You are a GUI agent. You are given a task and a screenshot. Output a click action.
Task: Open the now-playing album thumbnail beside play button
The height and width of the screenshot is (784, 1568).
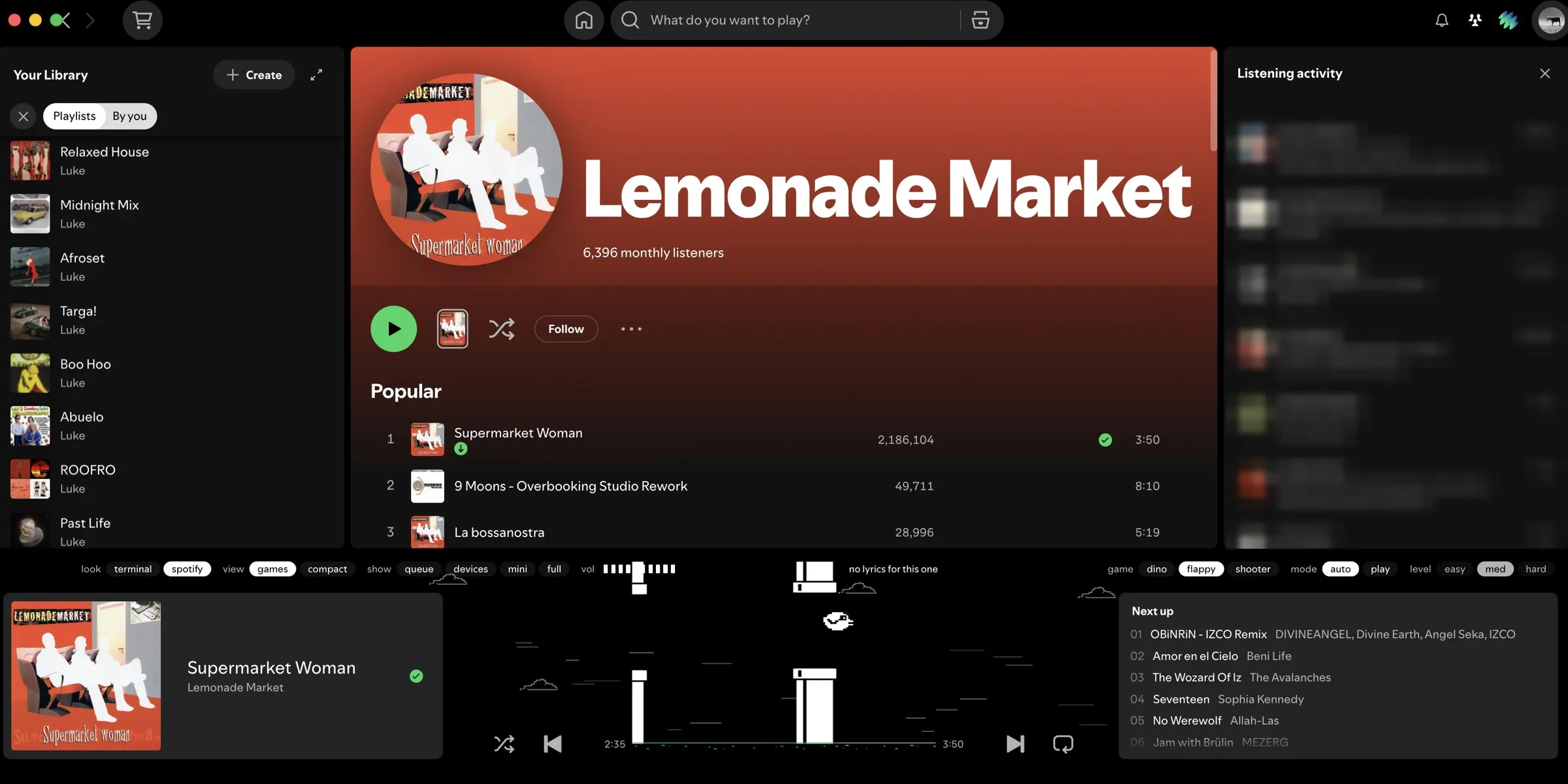(x=452, y=329)
